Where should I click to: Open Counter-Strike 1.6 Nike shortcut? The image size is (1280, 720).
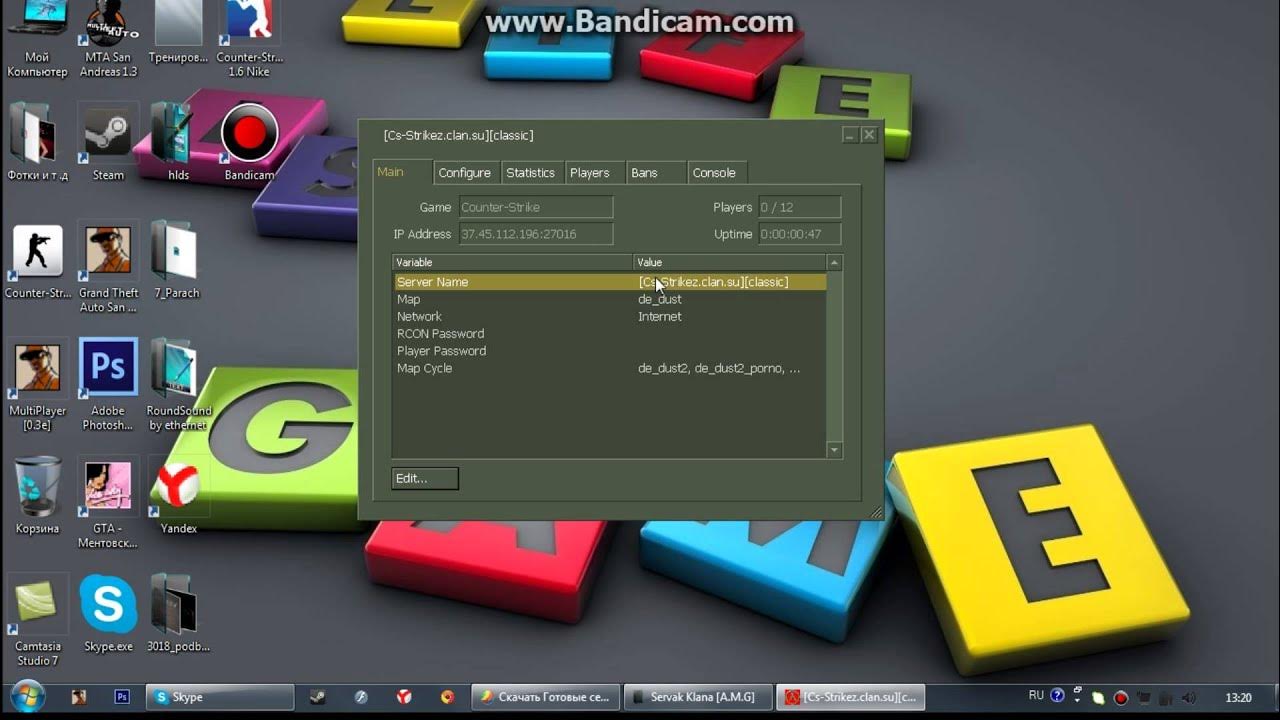point(250,38)
